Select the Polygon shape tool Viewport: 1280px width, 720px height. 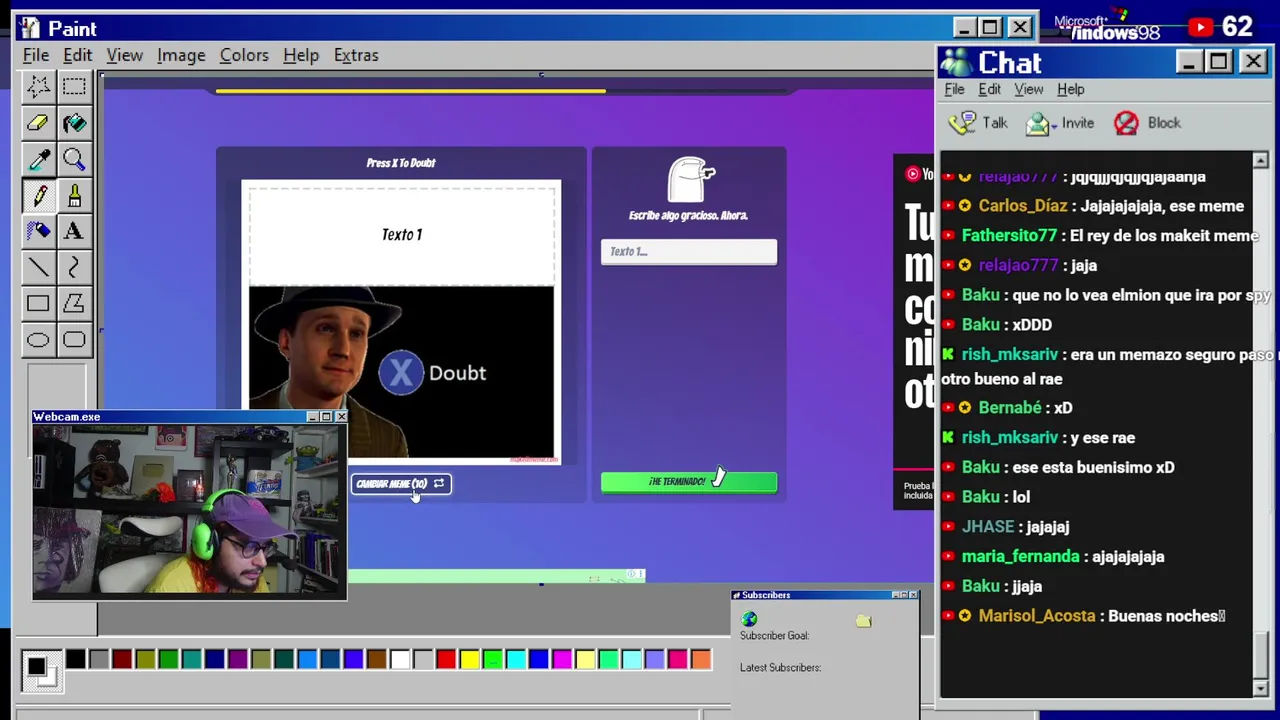74,303
